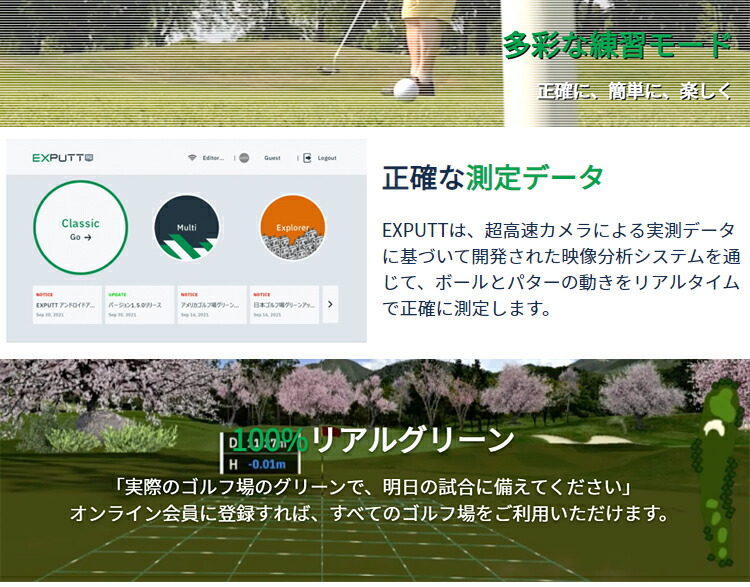This screenshot has height=587, width=750.
Task: Click the arrow next to Go
Action: pyautogui.click(x=87, y=237)
